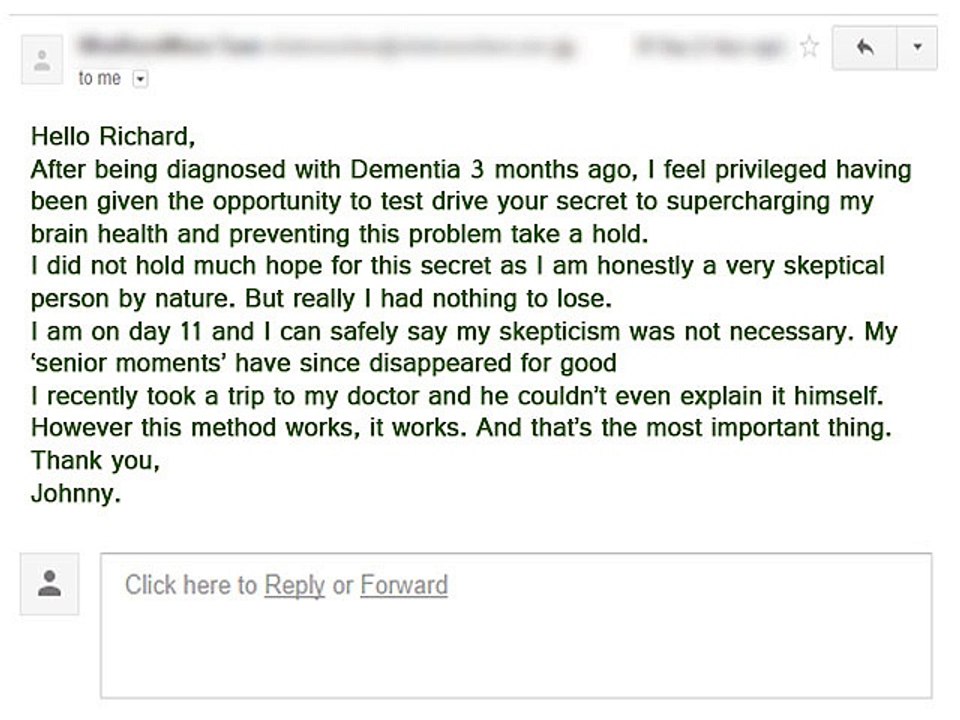Click the reply arrow button
The height and width of the screenshot is (720, 960).
[x=866, y=47]
